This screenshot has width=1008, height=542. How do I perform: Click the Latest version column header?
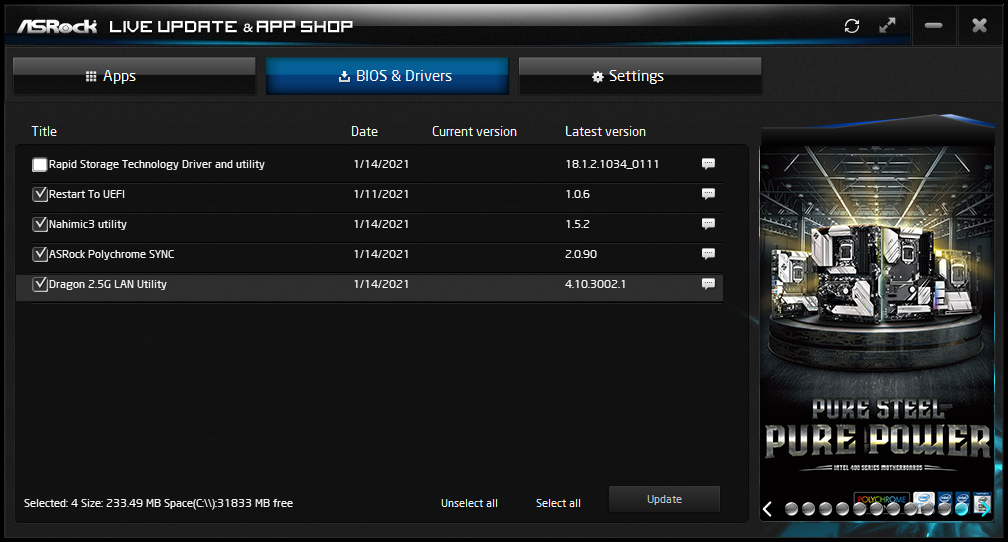tap(605, 131)
